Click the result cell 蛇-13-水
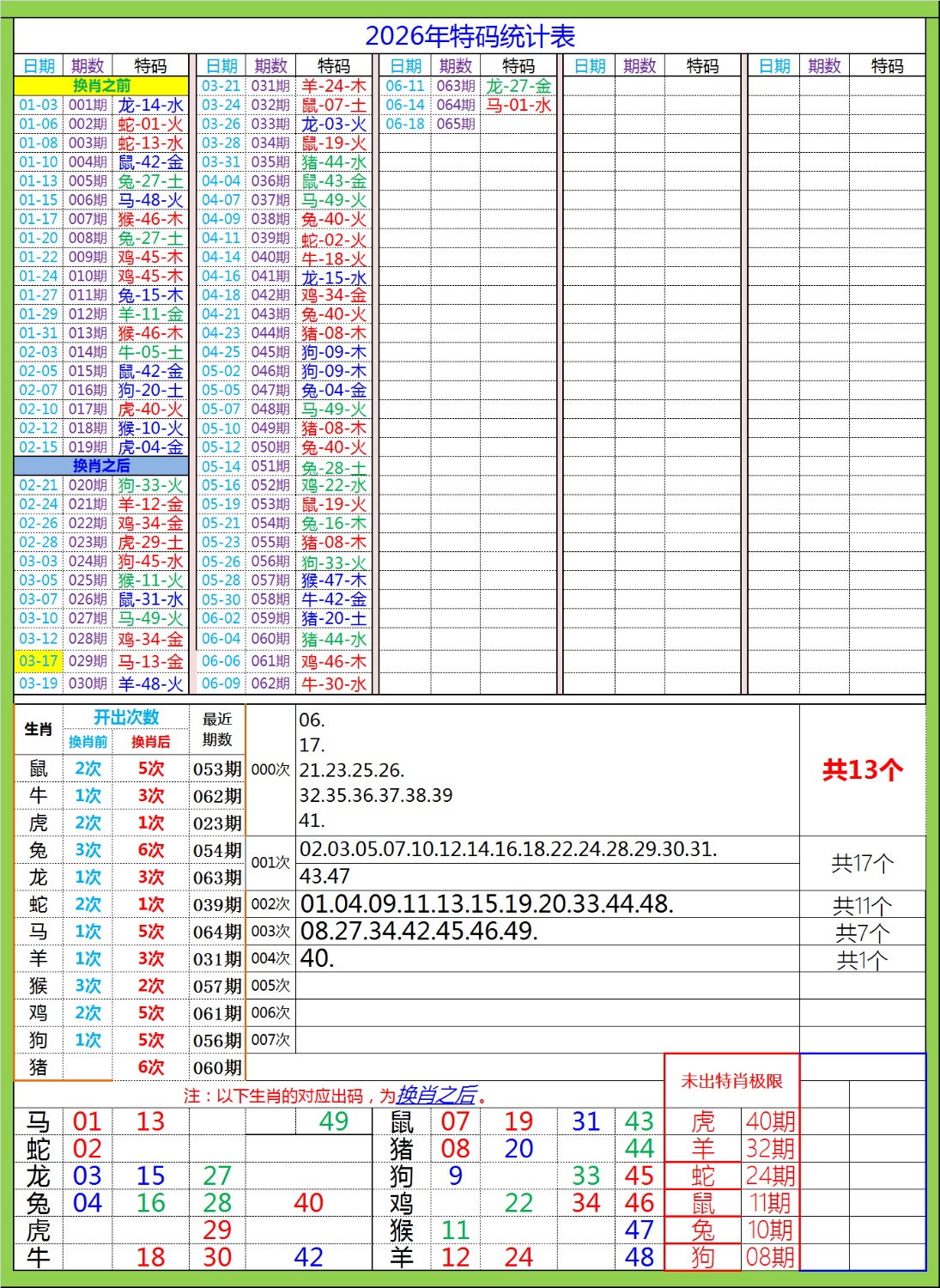Screen dimensions: 940x1288 click(150, 143)
